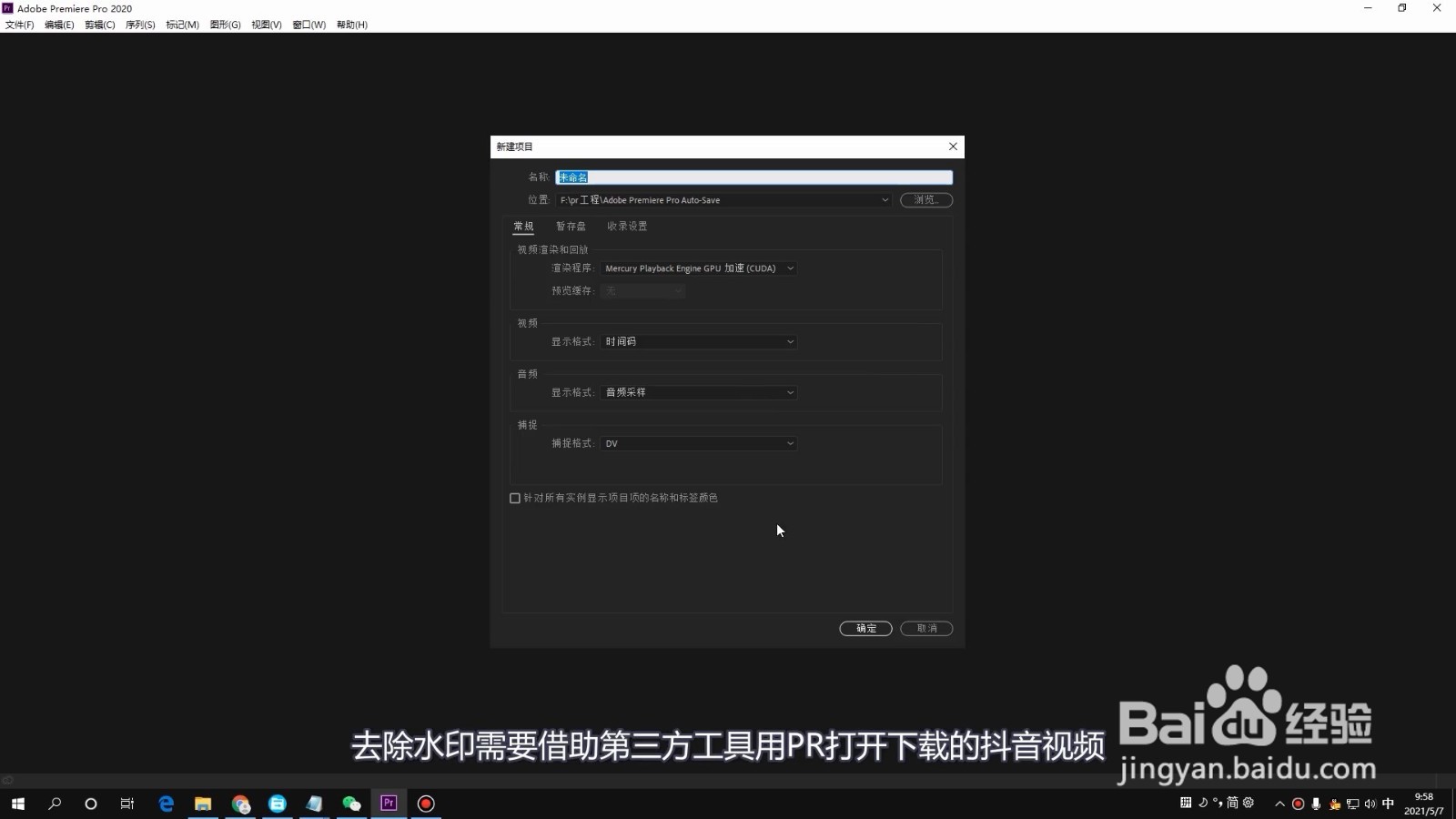Switch to Premiere Pro taskbar icon
This screenshot has width=1456, height=819.
(x=389, y=804)
